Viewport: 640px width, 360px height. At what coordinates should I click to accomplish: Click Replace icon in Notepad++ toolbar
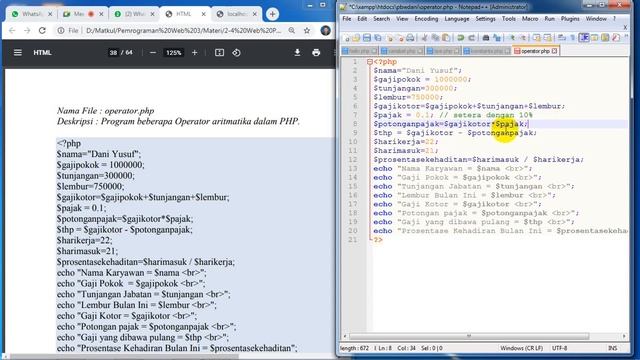coord(497,38)
